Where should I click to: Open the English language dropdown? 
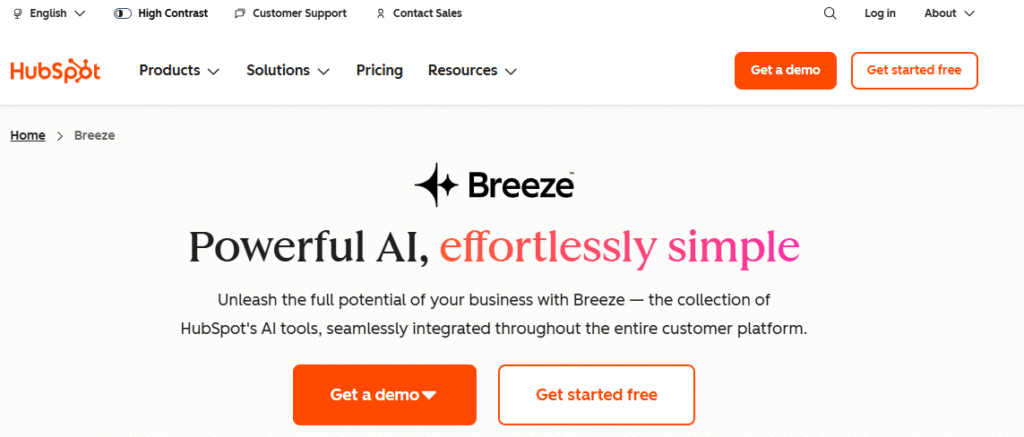click(x=56, y=14)
